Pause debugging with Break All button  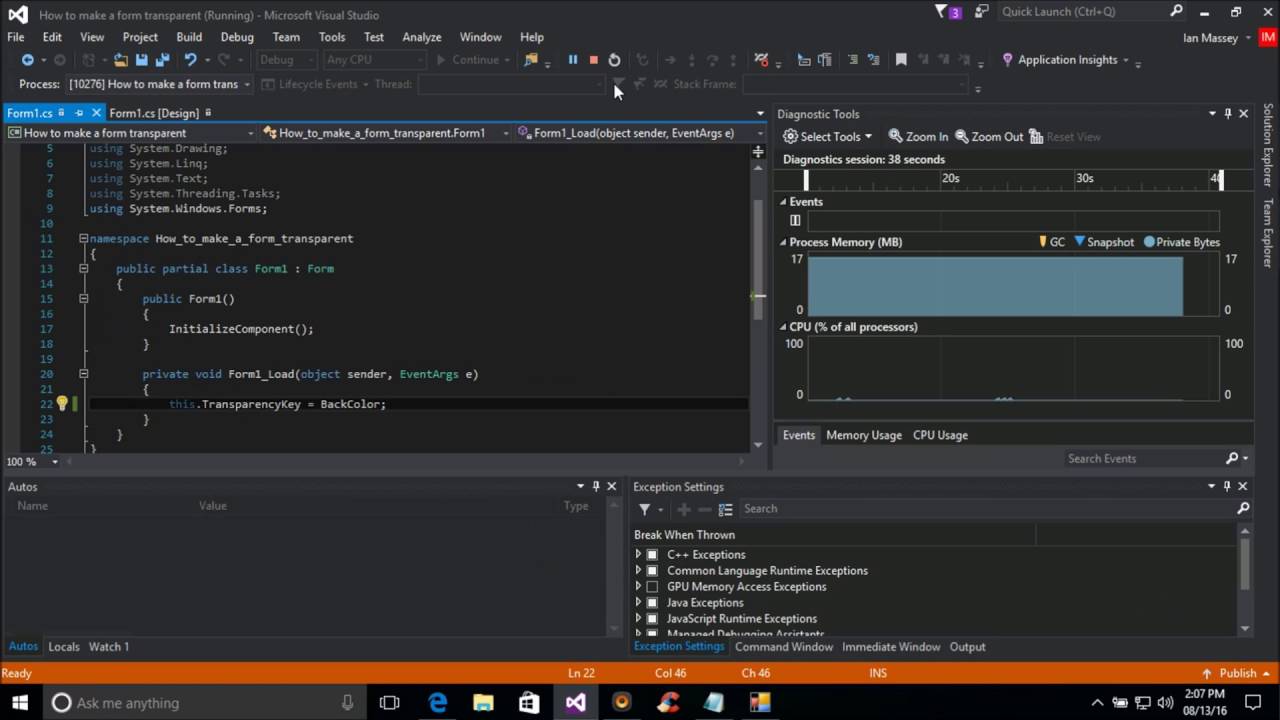573,60
